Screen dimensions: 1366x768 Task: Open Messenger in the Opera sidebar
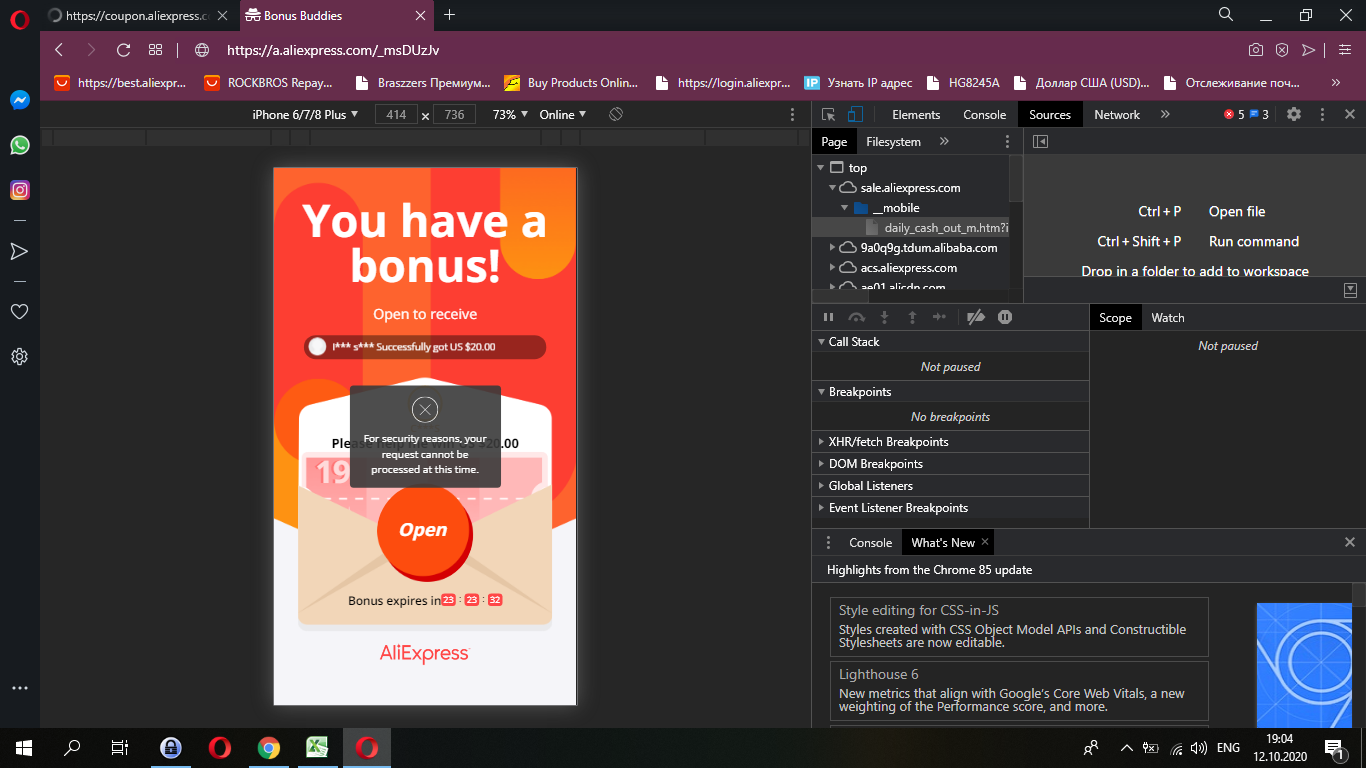point(20,100)
